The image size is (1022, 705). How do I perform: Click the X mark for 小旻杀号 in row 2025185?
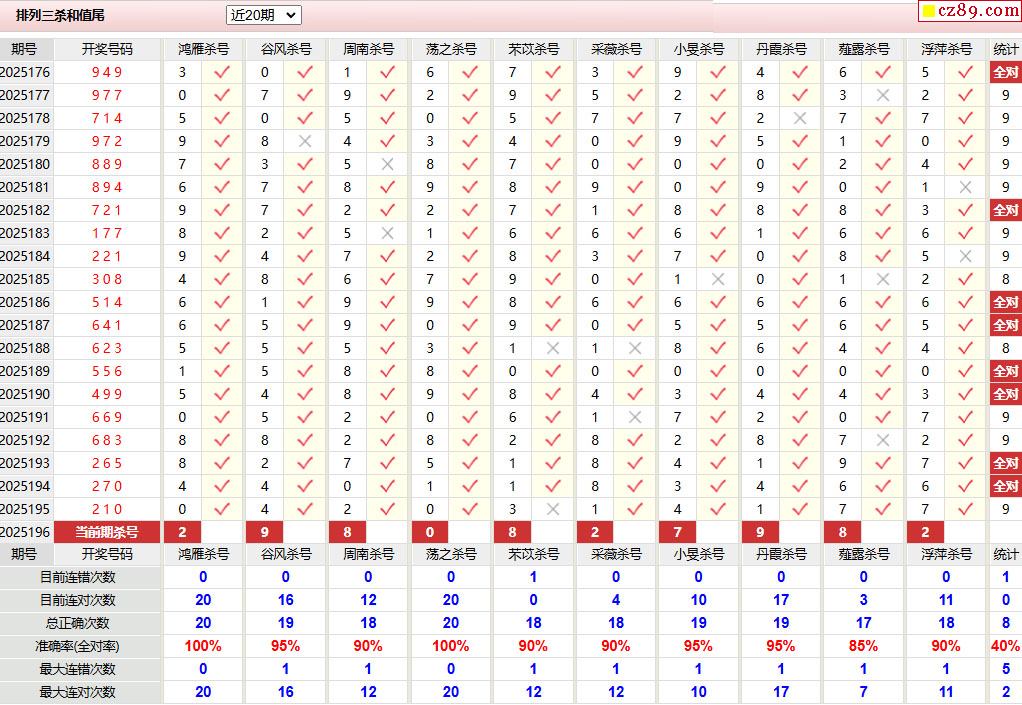718,280
